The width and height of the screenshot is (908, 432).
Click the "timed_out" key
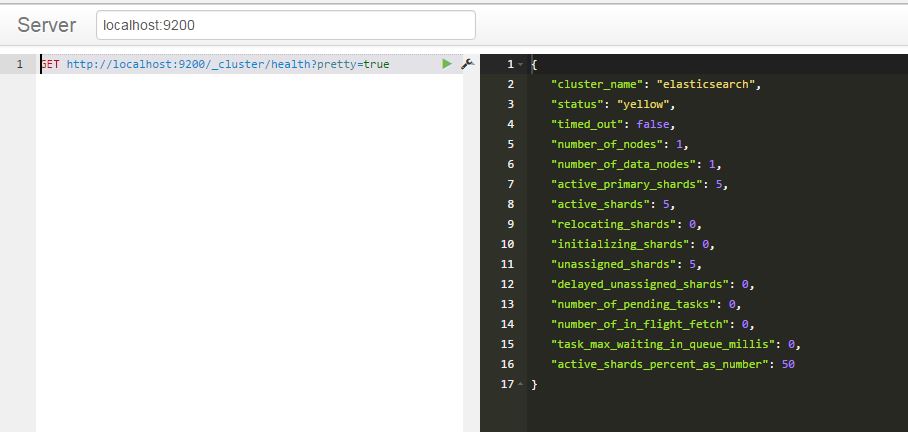(x=587, y=125)
